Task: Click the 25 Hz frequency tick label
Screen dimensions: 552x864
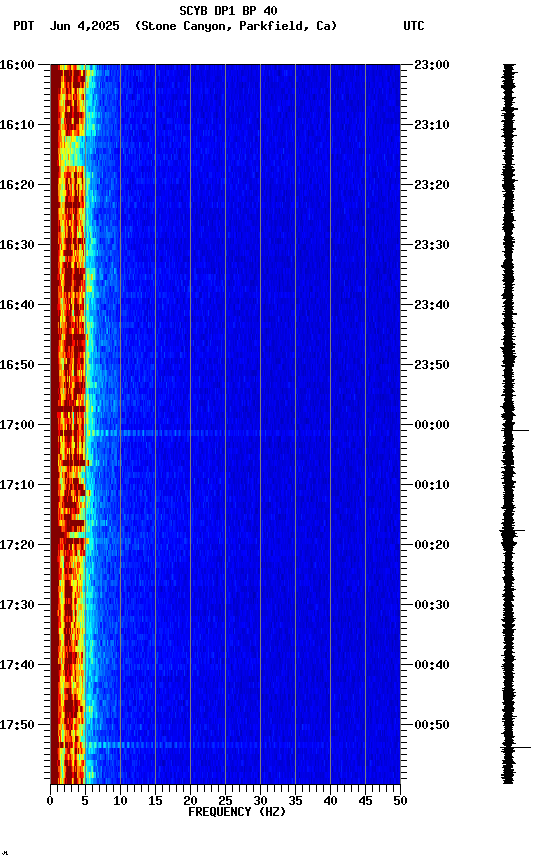Action: point(225,801)
